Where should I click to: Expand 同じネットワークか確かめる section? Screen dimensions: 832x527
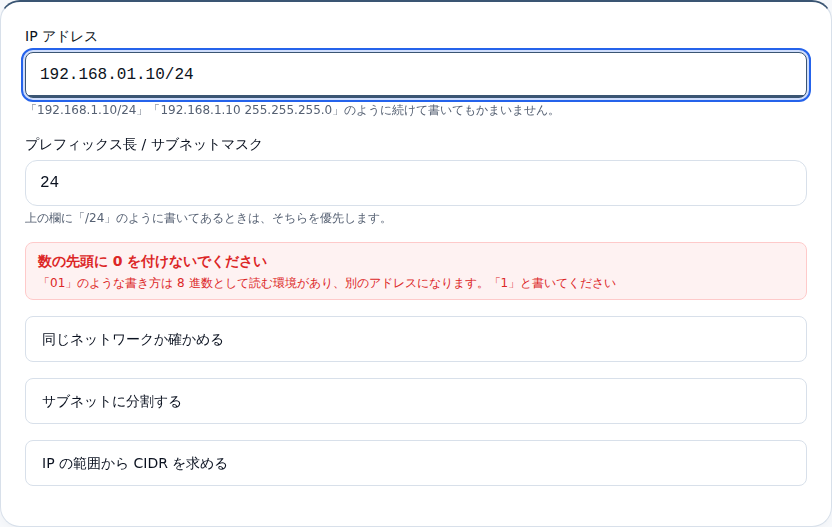[x=416, y=339]
